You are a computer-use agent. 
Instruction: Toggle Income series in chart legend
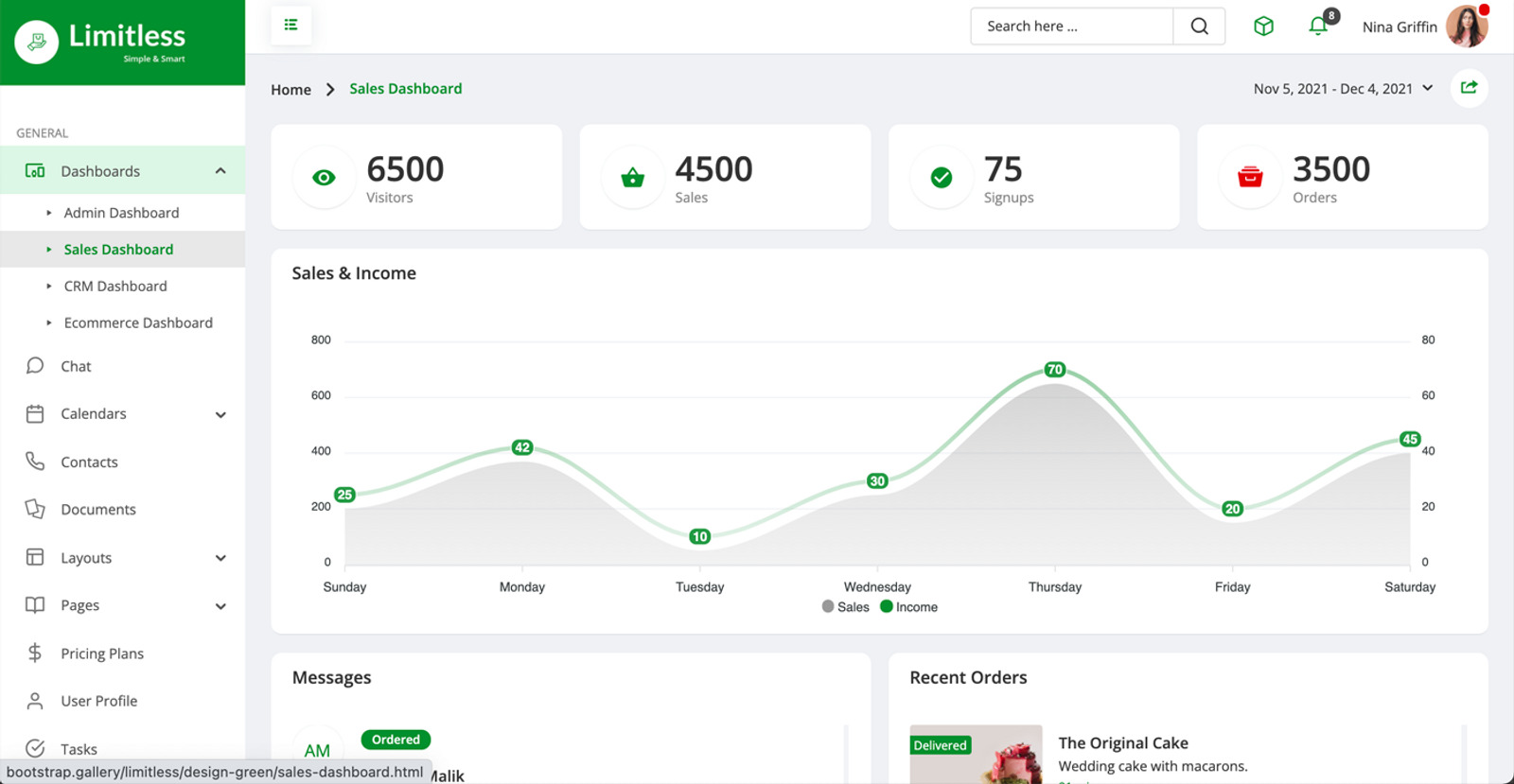pos(908,607)
